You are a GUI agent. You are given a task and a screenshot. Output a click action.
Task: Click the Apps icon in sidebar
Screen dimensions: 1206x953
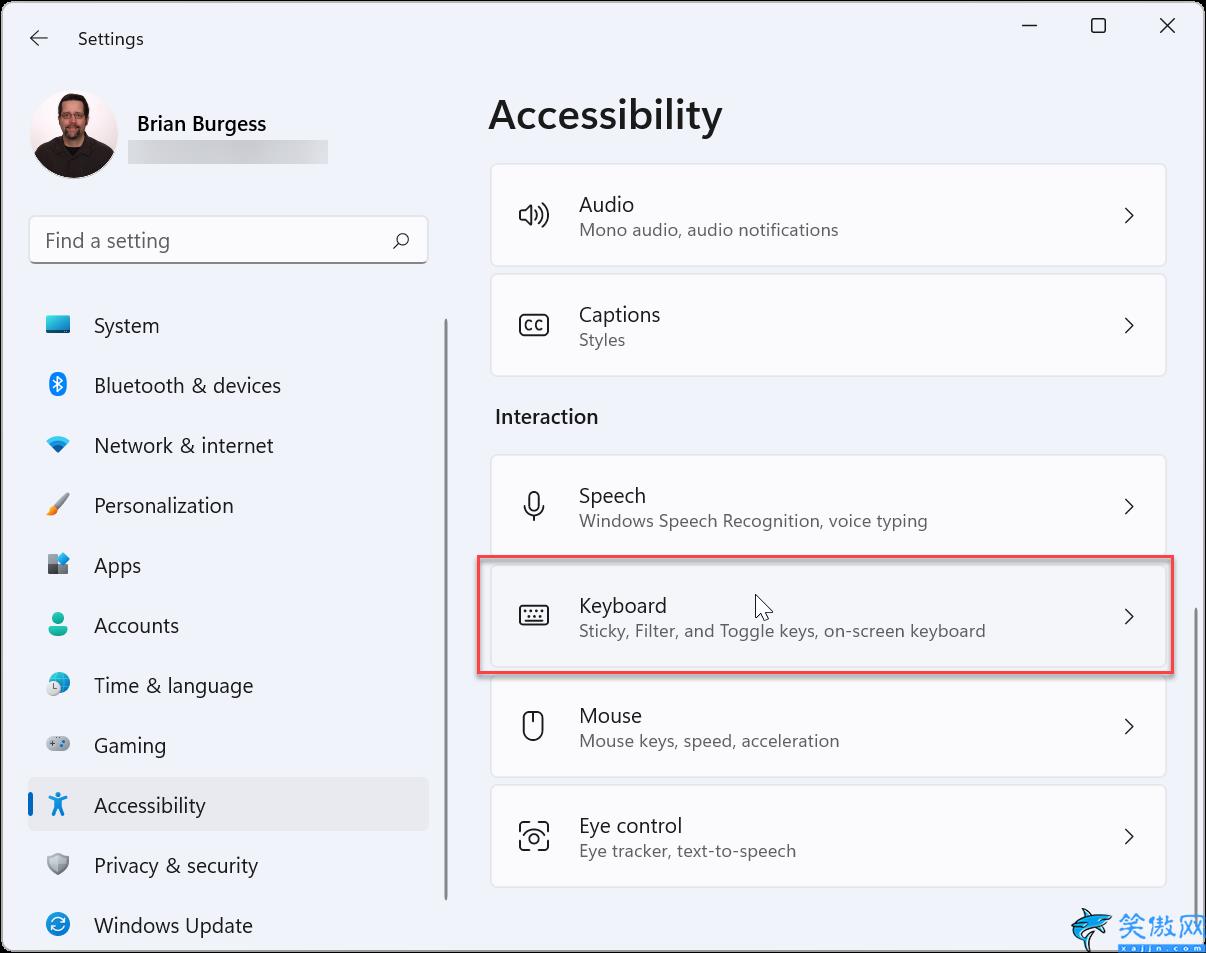58,565
